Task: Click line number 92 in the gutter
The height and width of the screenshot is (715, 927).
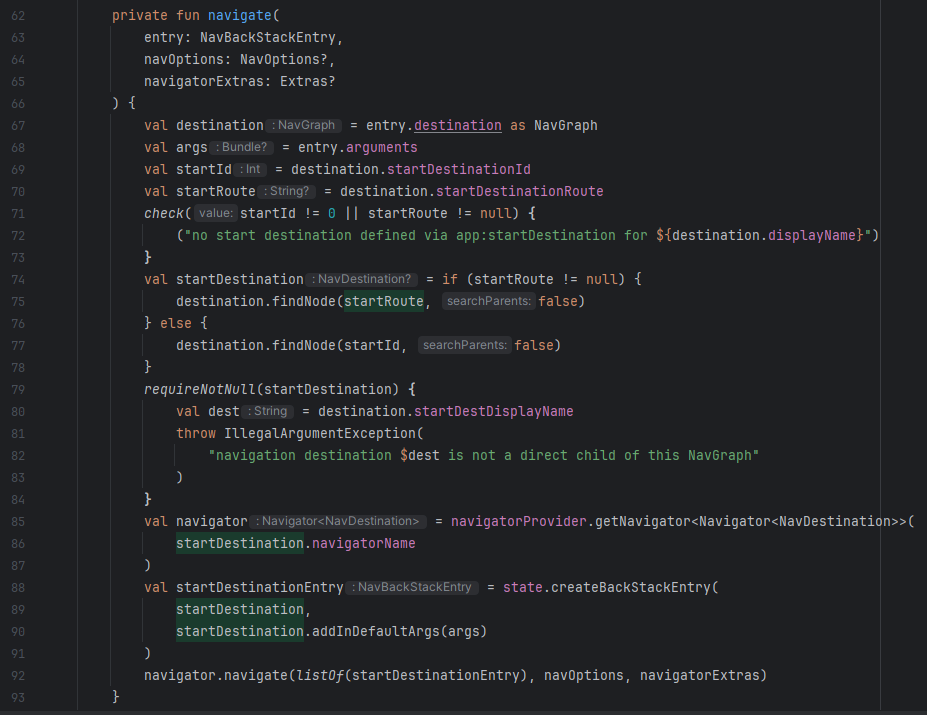Action: [18, 675]
